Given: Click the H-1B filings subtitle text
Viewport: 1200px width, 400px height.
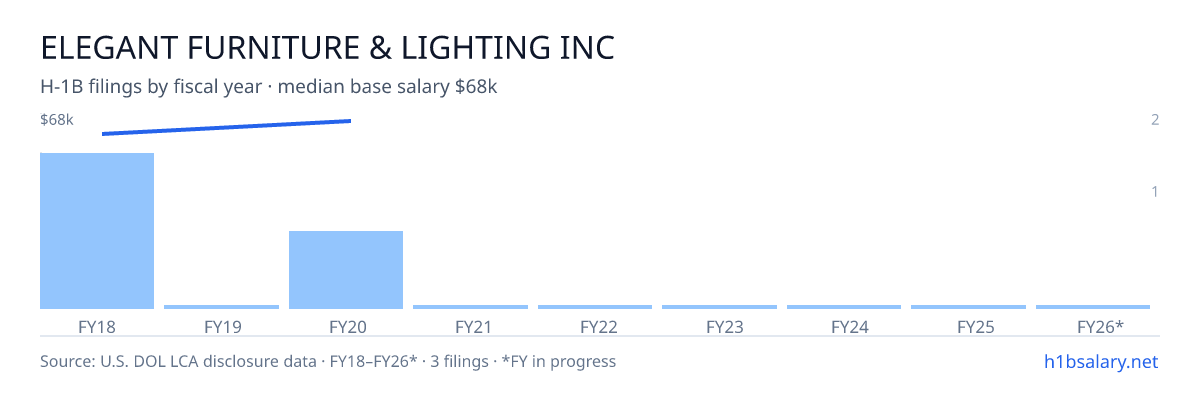Looking at the screenshot, I should tap(269, 87).
